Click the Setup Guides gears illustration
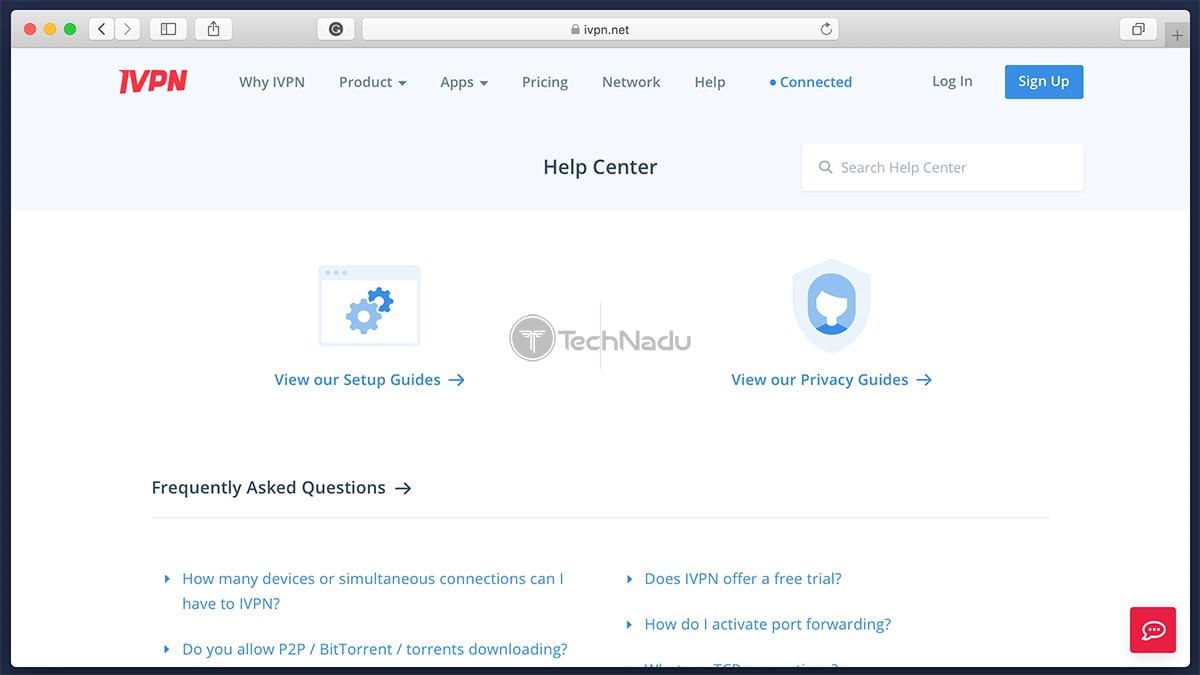 pos(369,305)
